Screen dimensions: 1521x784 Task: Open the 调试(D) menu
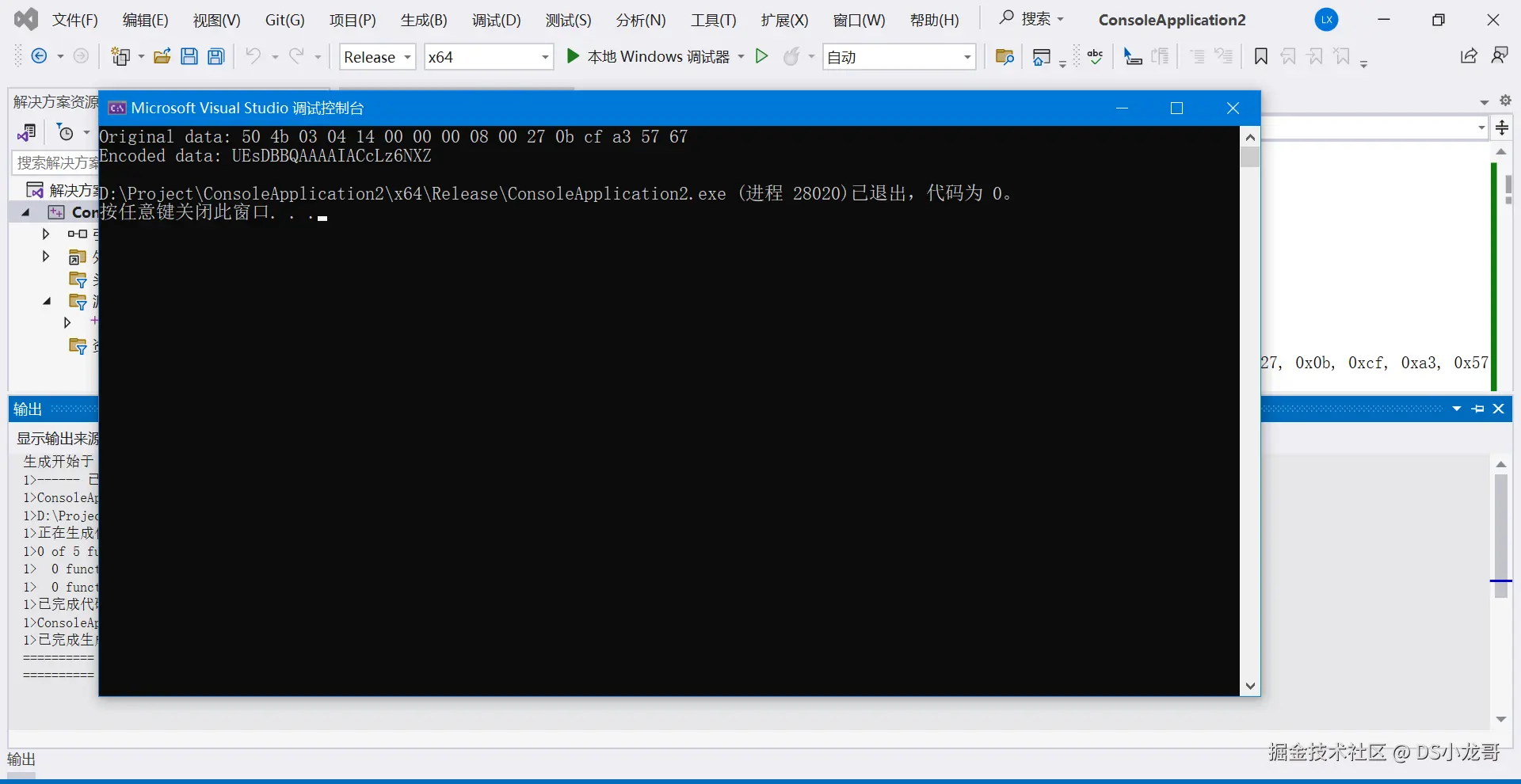tap(496, 20)
